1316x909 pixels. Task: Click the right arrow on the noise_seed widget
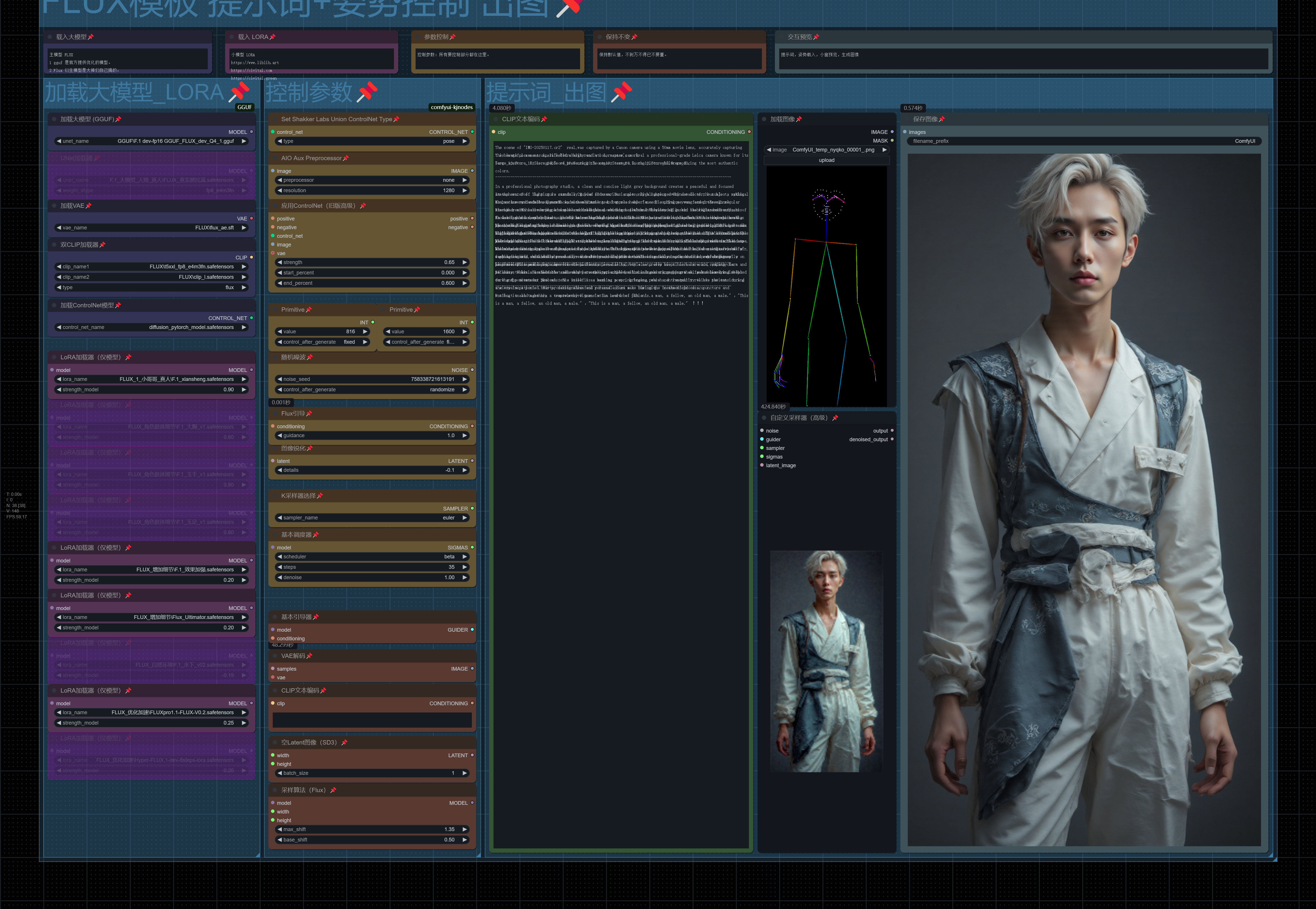465,379
